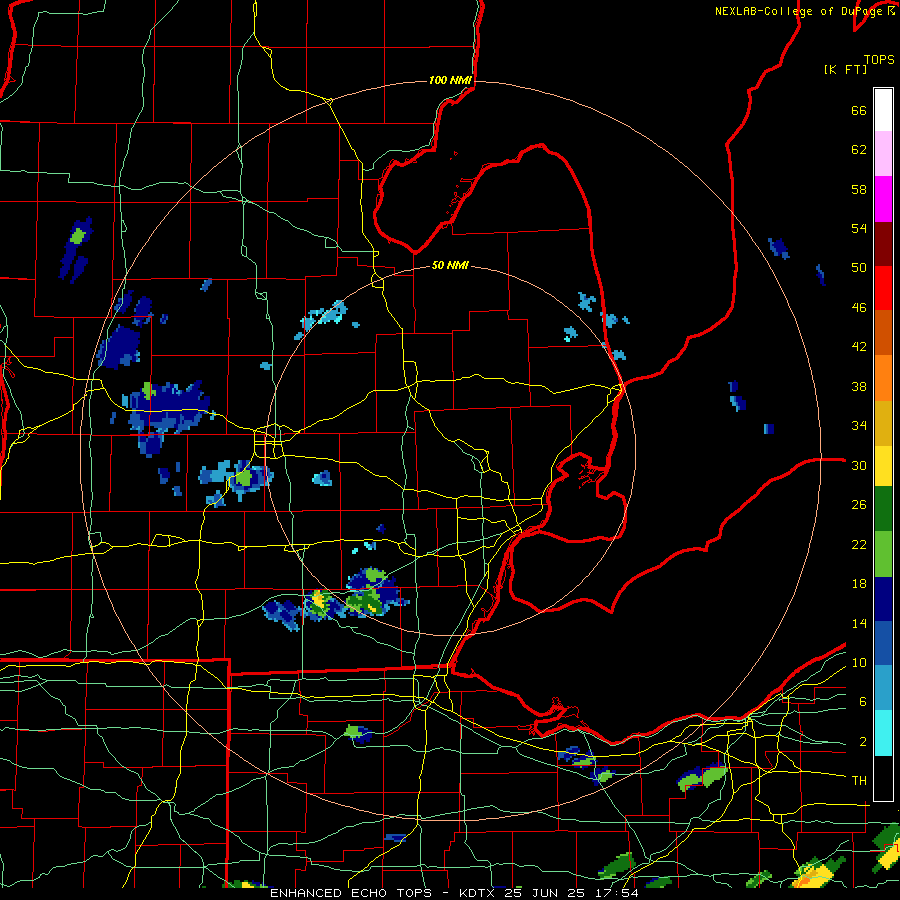Select the bright red legend swatch
The height and width of the screenshot is (900, 900).
coord(883,288)
